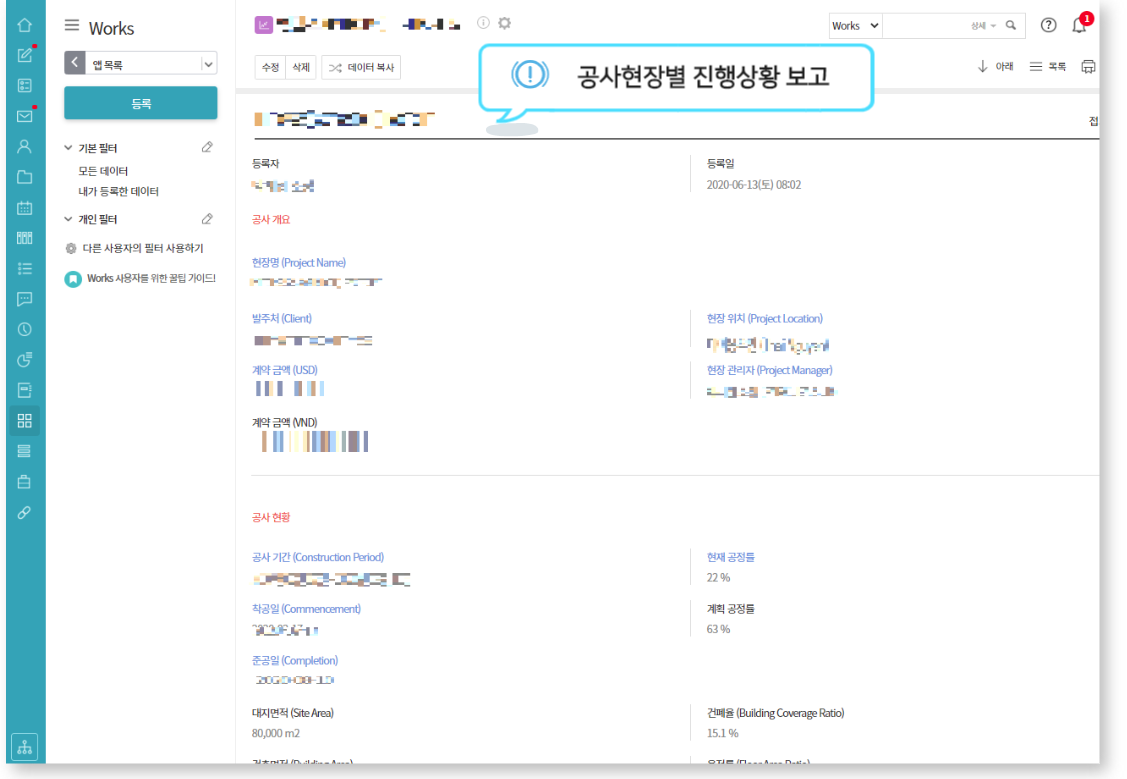
Task: Select the 내가 등록한 데이터 filter
Action: click(119, 191)
